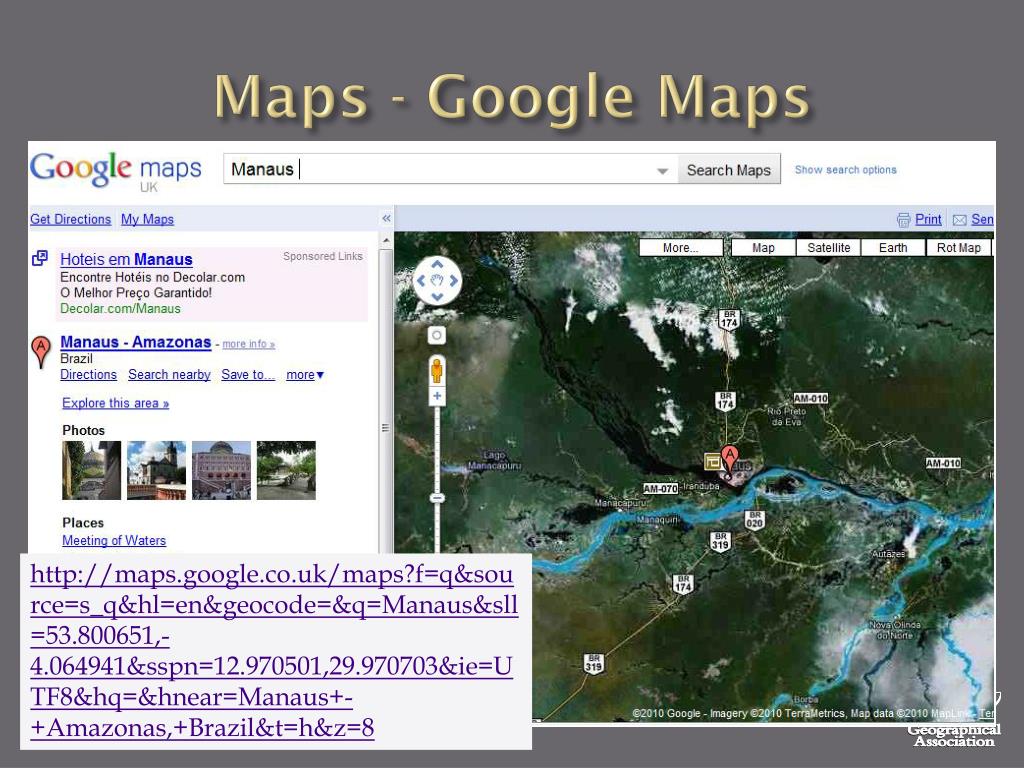This screenshot has height=768, width=1024.
Task: Open the second photo with church tower
Action: pos(156,470)
